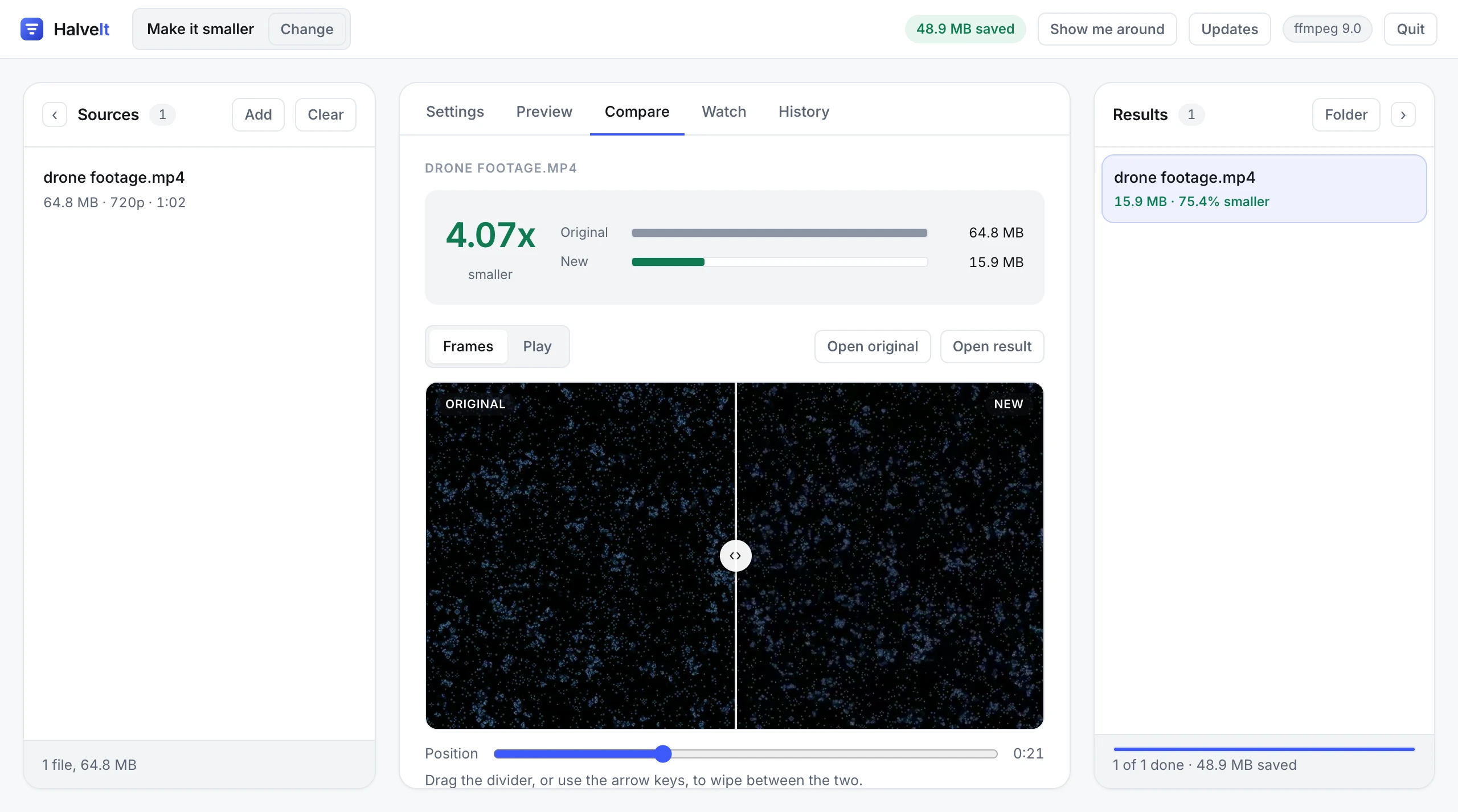This screenshot has width=1458, height=812.
Task: Grab the divider handle arrows icon
Action: [735, 556]
